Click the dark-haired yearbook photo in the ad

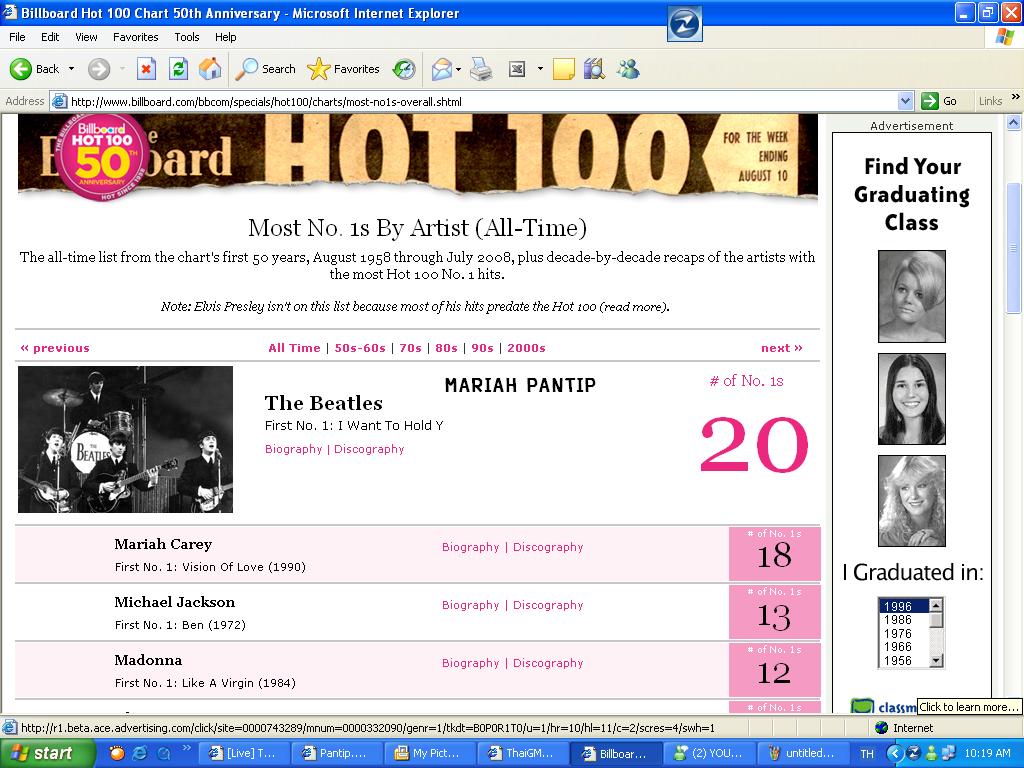(912, 399)
